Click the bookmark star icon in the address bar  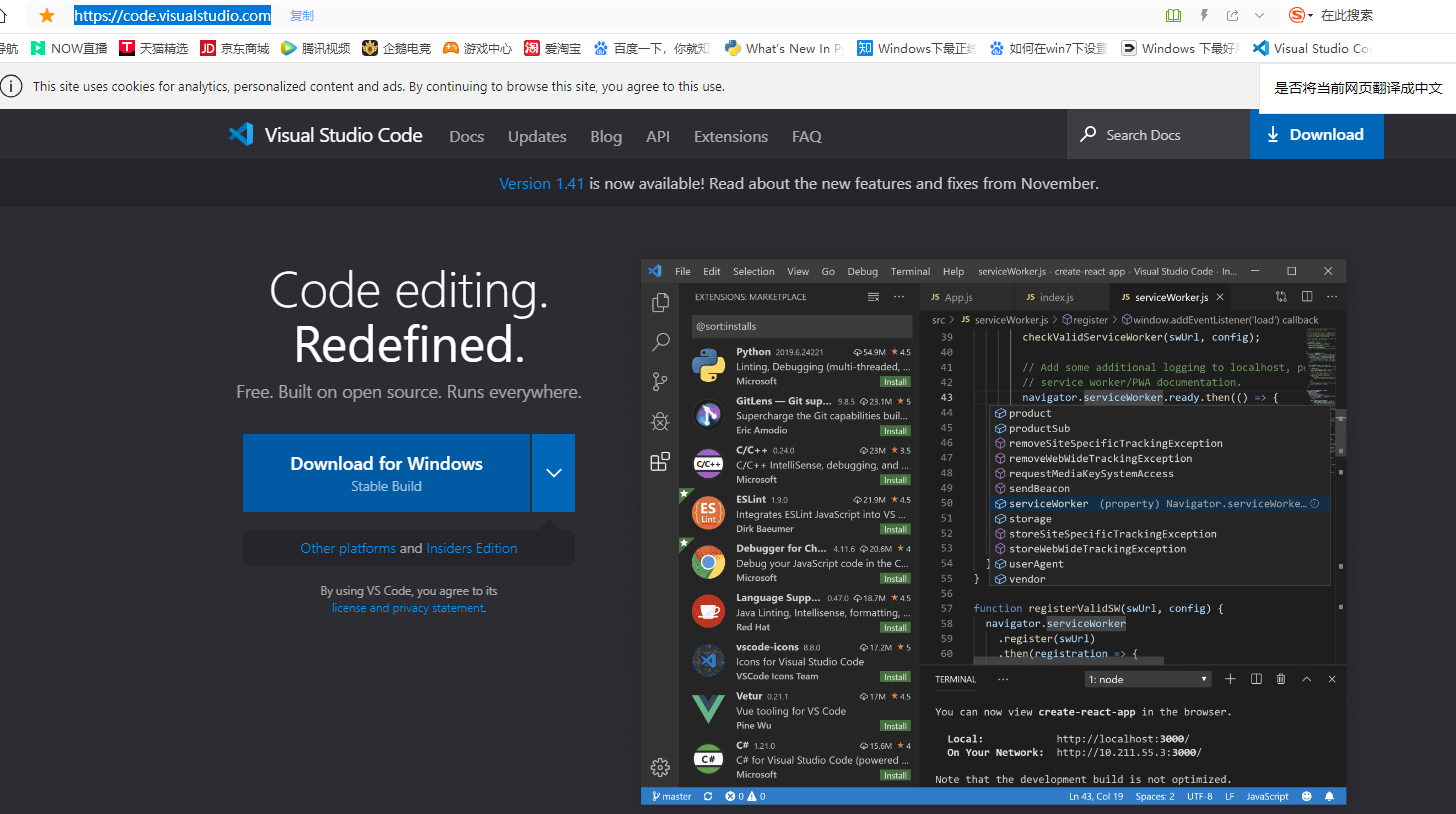point(47,15)
